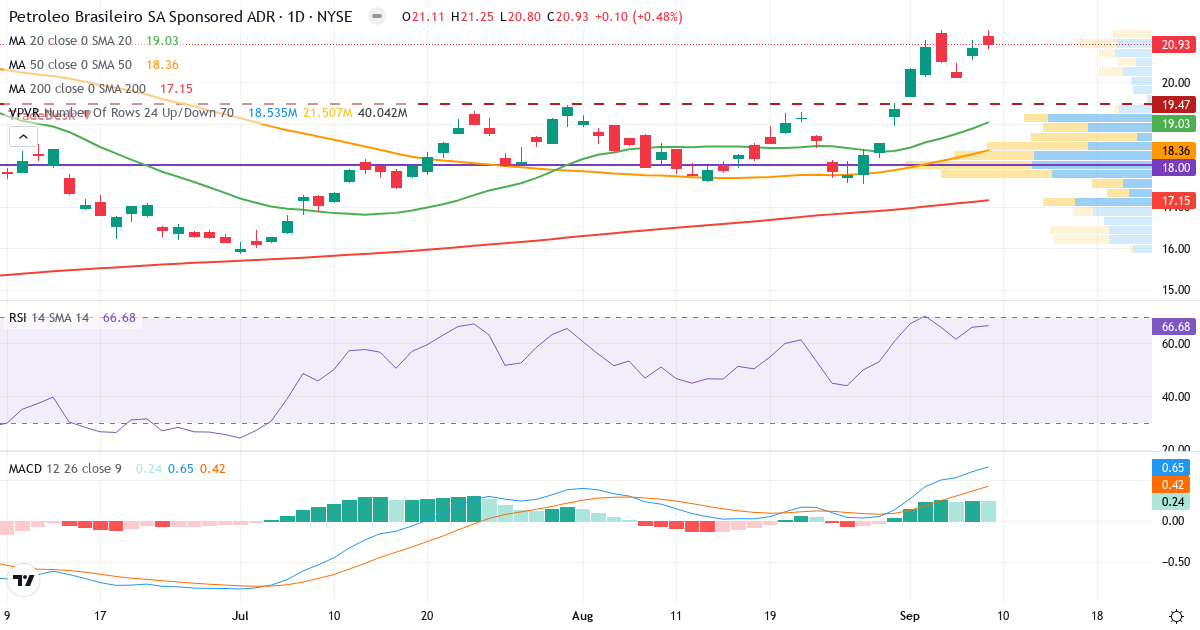The height and width of the screenshot is (630, 1200).
Task: Click the teal 0.24 histogram axis label
Action: (x=1170, y=503)
